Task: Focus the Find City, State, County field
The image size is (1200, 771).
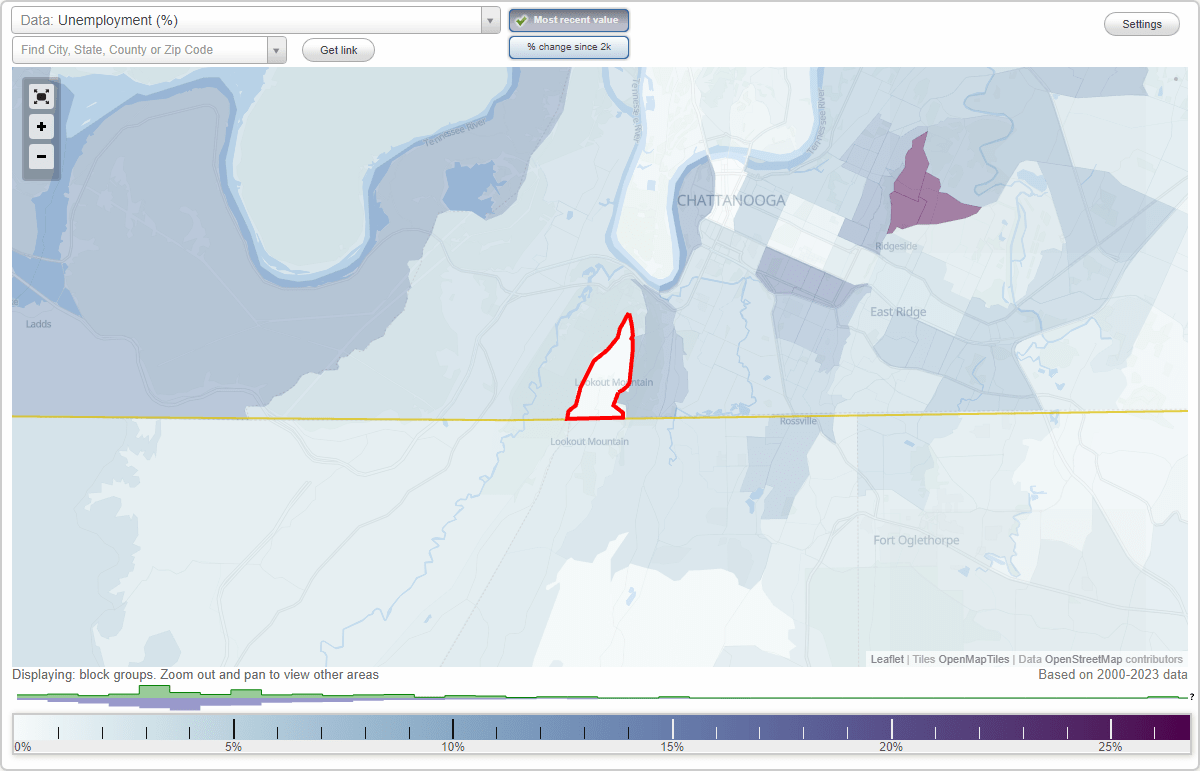Action: (140, 50)
